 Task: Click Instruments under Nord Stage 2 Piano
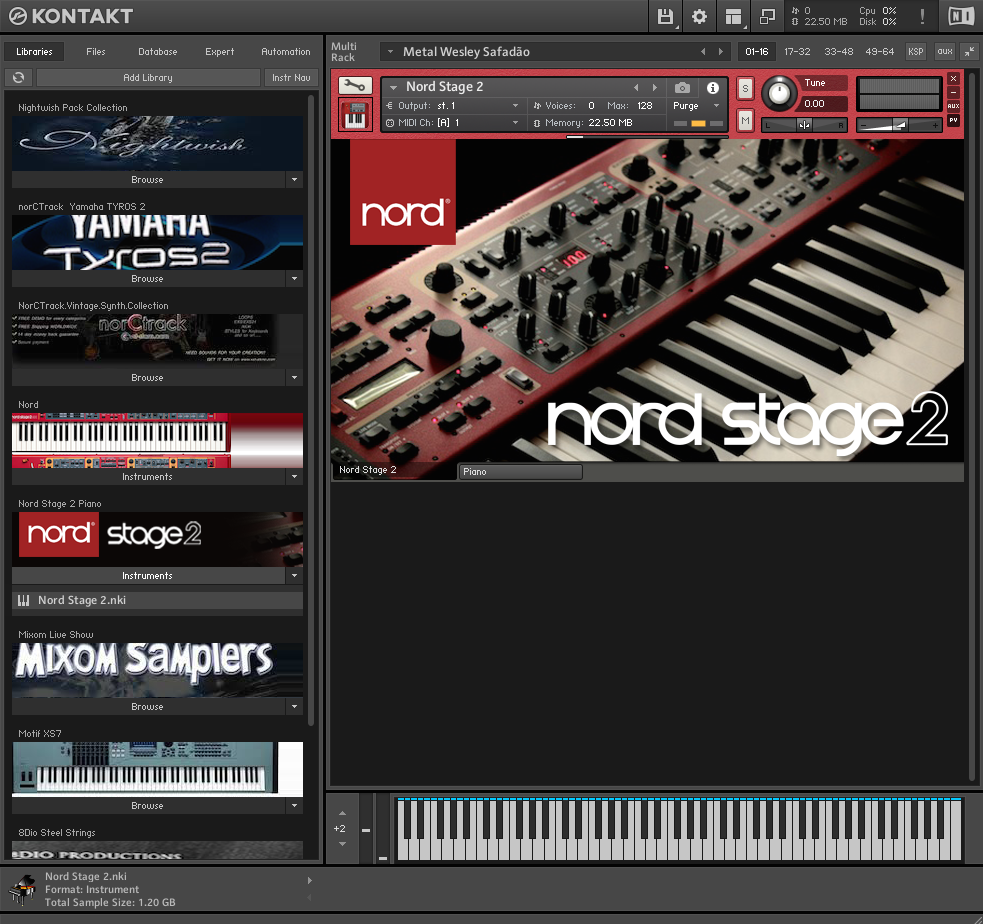tap(148, 575)
